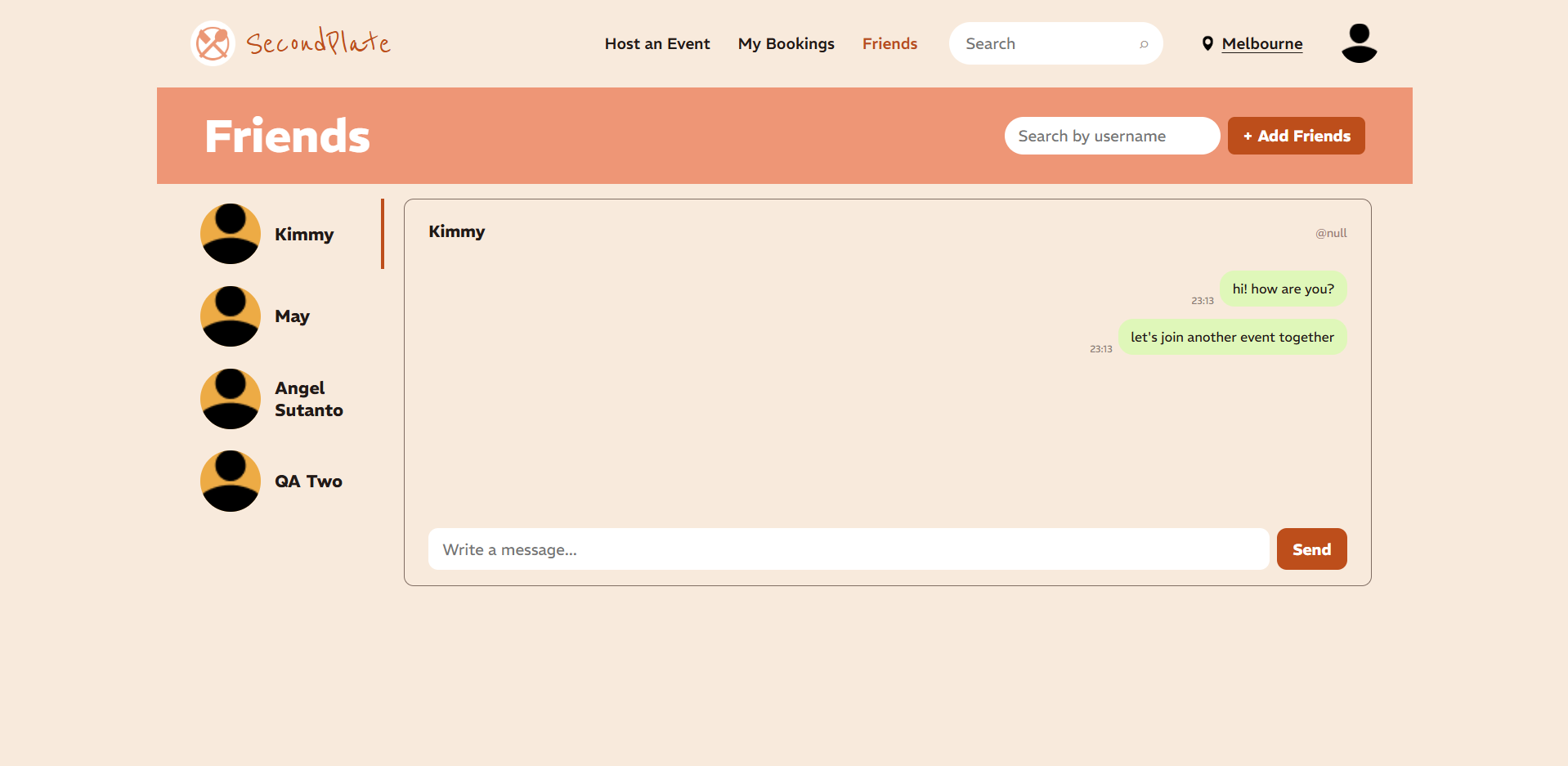
Task: Focus the top Search input
Action: pyautogui.click(x=1055, y=43)
